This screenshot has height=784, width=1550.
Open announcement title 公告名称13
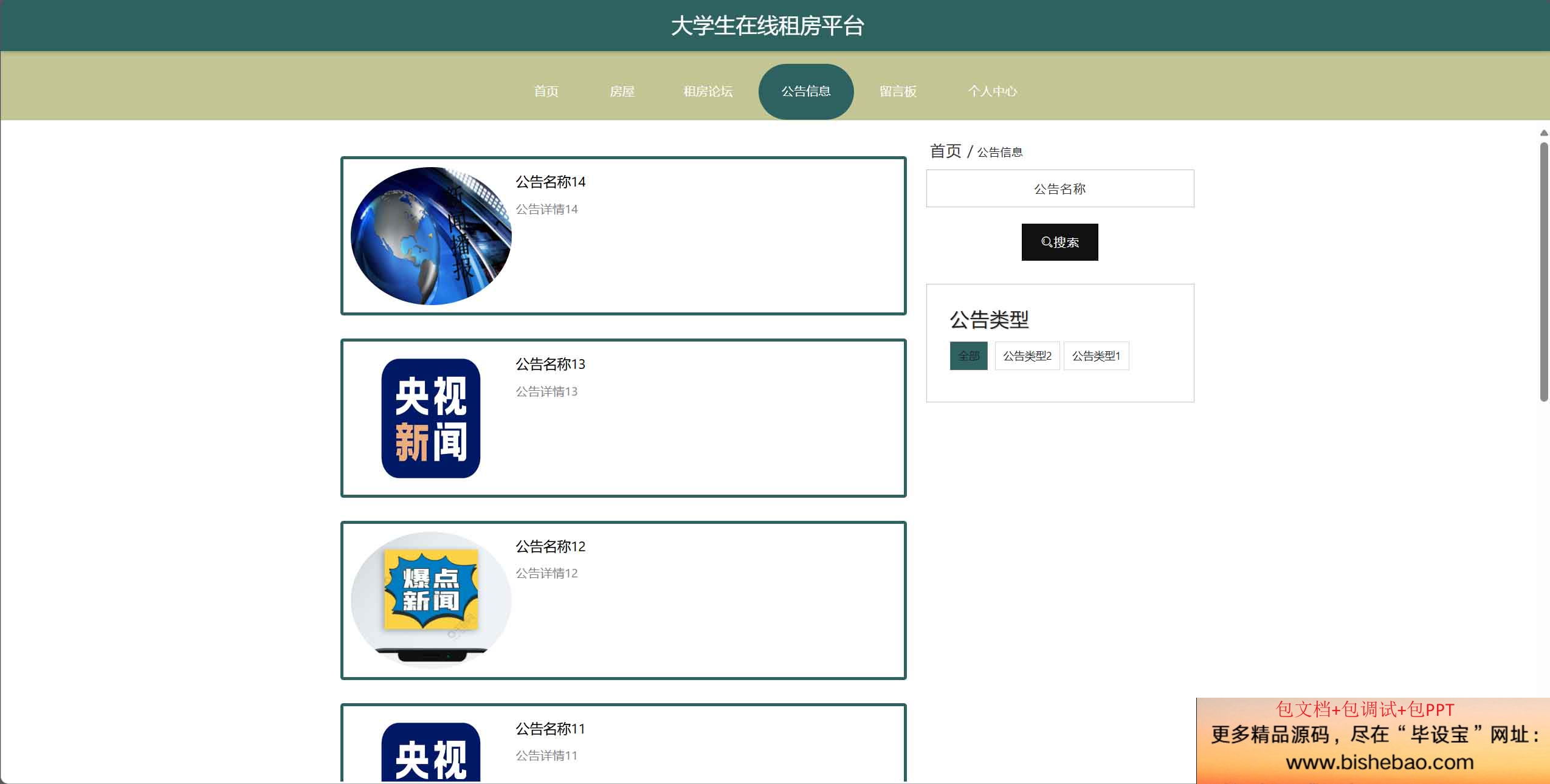[x=550, y=364]
